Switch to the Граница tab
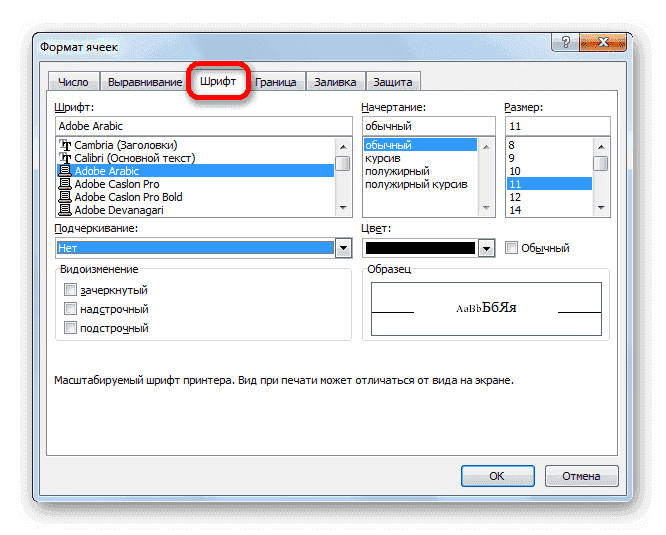Viewport: 666px width, 535px height. [275, 82]
